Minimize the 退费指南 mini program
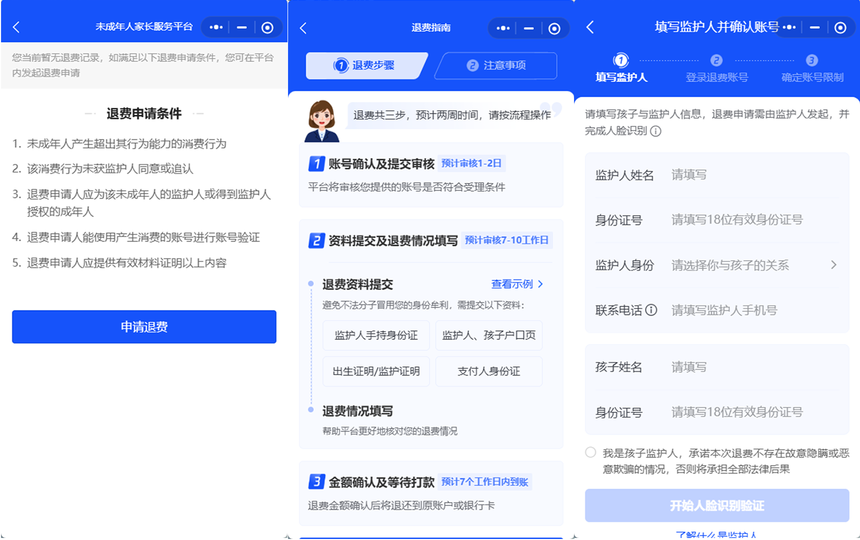860x540 pixels. [529, 28]
